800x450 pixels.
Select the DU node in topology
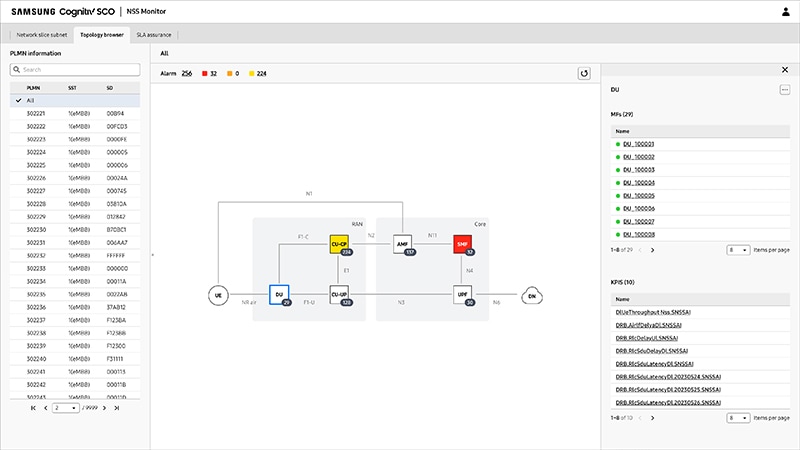tap(279, 295)
